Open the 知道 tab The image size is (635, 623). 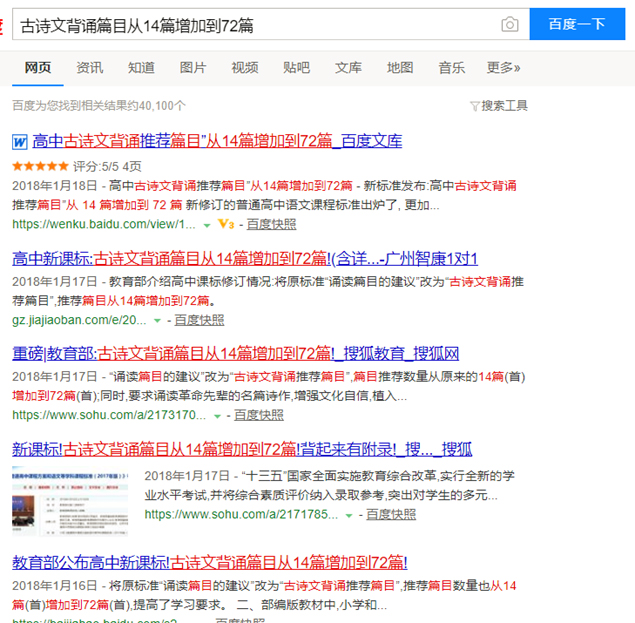(141, 67)
